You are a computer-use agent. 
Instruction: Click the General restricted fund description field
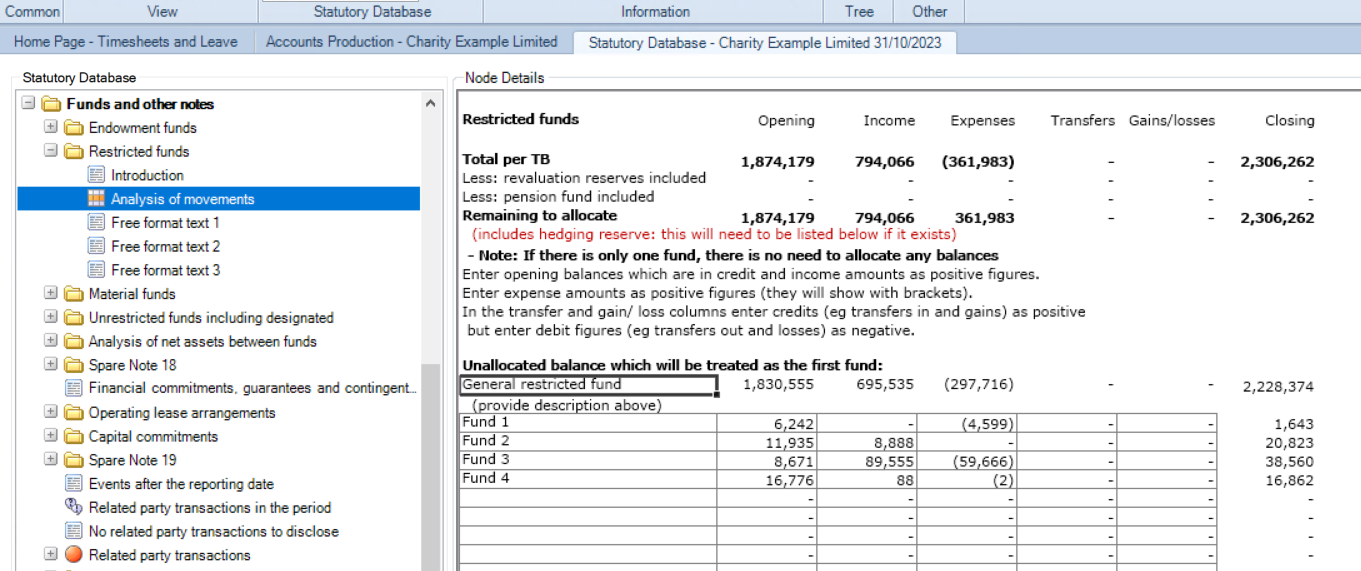588,386
